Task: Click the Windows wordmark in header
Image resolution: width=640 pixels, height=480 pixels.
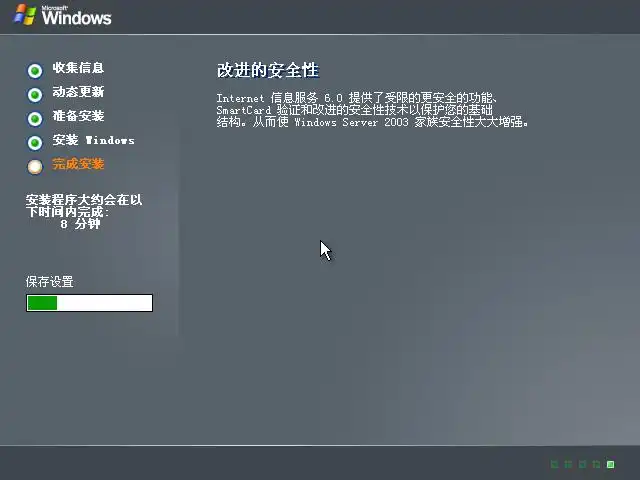Action: [76, 16]
